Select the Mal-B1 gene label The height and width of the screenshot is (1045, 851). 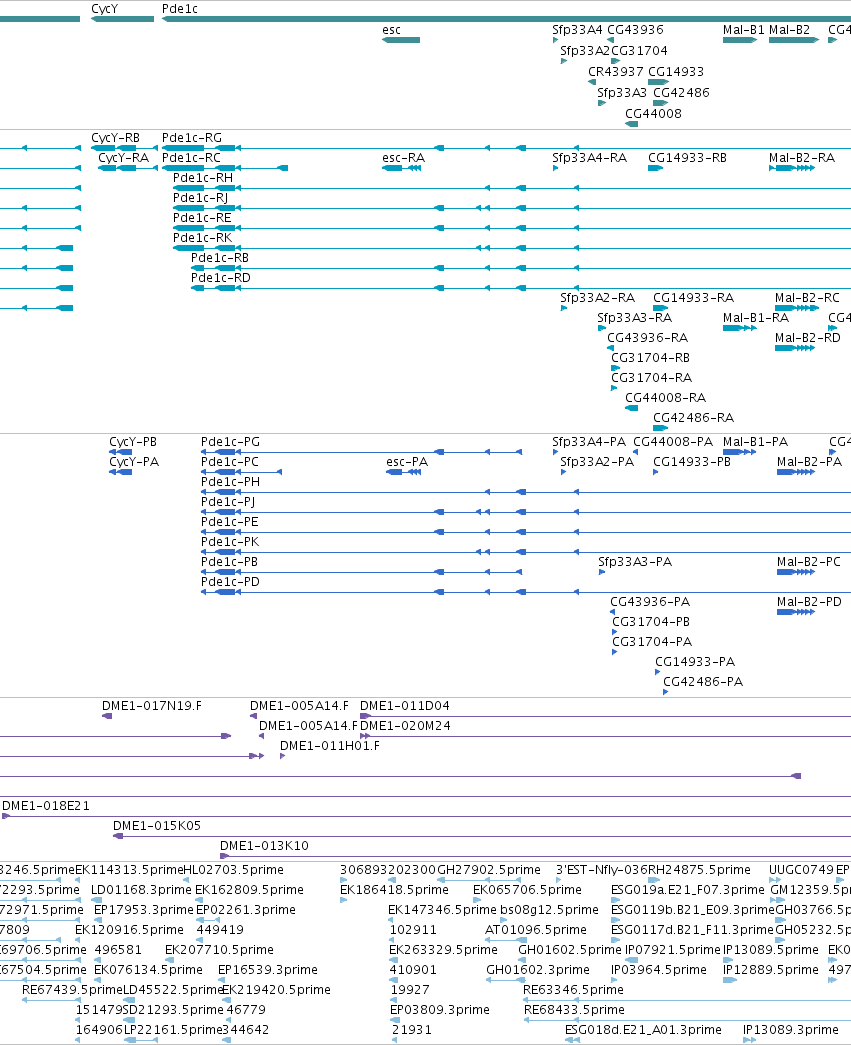coord(744,29)
